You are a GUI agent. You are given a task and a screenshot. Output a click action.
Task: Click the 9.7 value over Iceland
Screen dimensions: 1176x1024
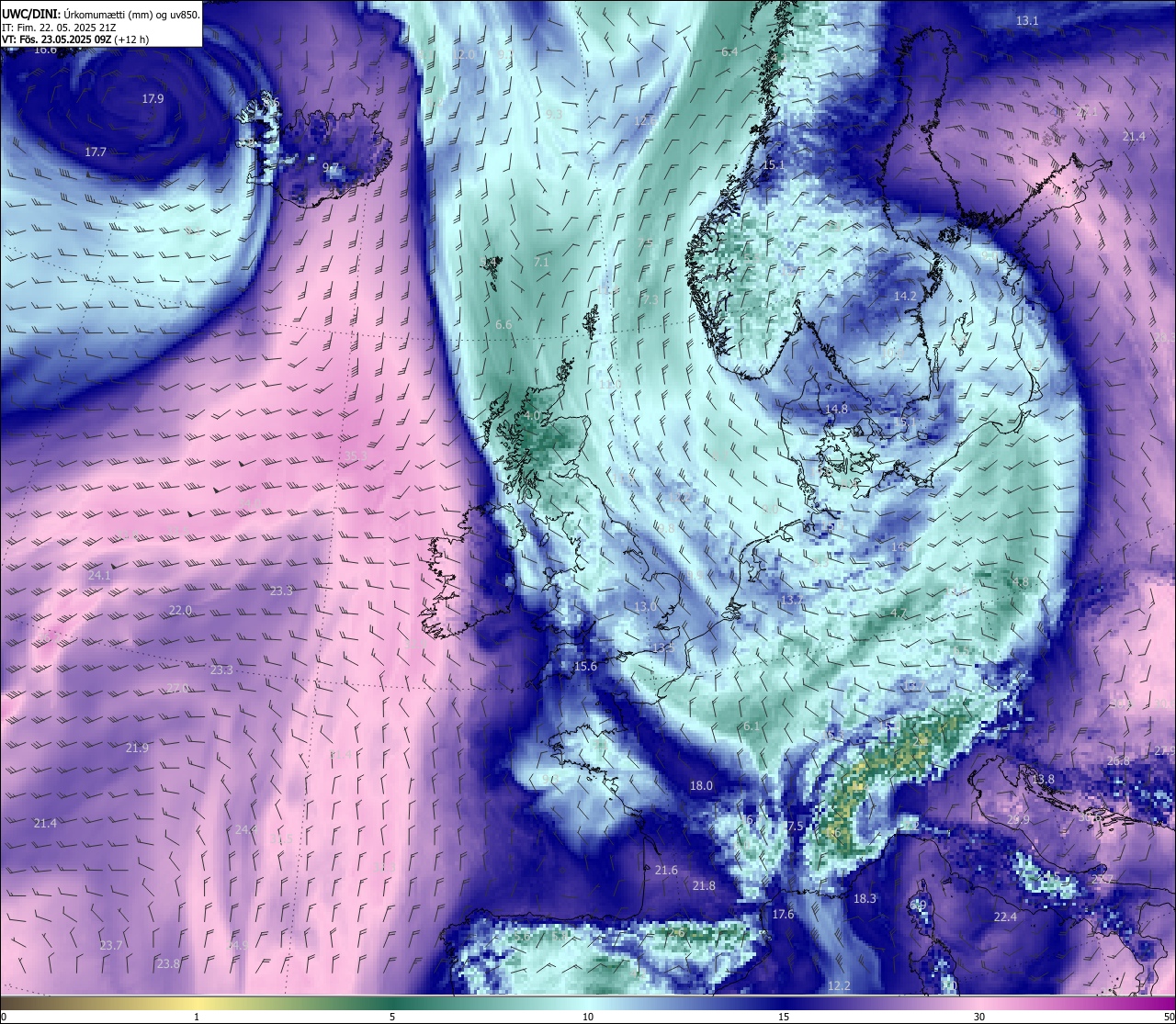330,168
